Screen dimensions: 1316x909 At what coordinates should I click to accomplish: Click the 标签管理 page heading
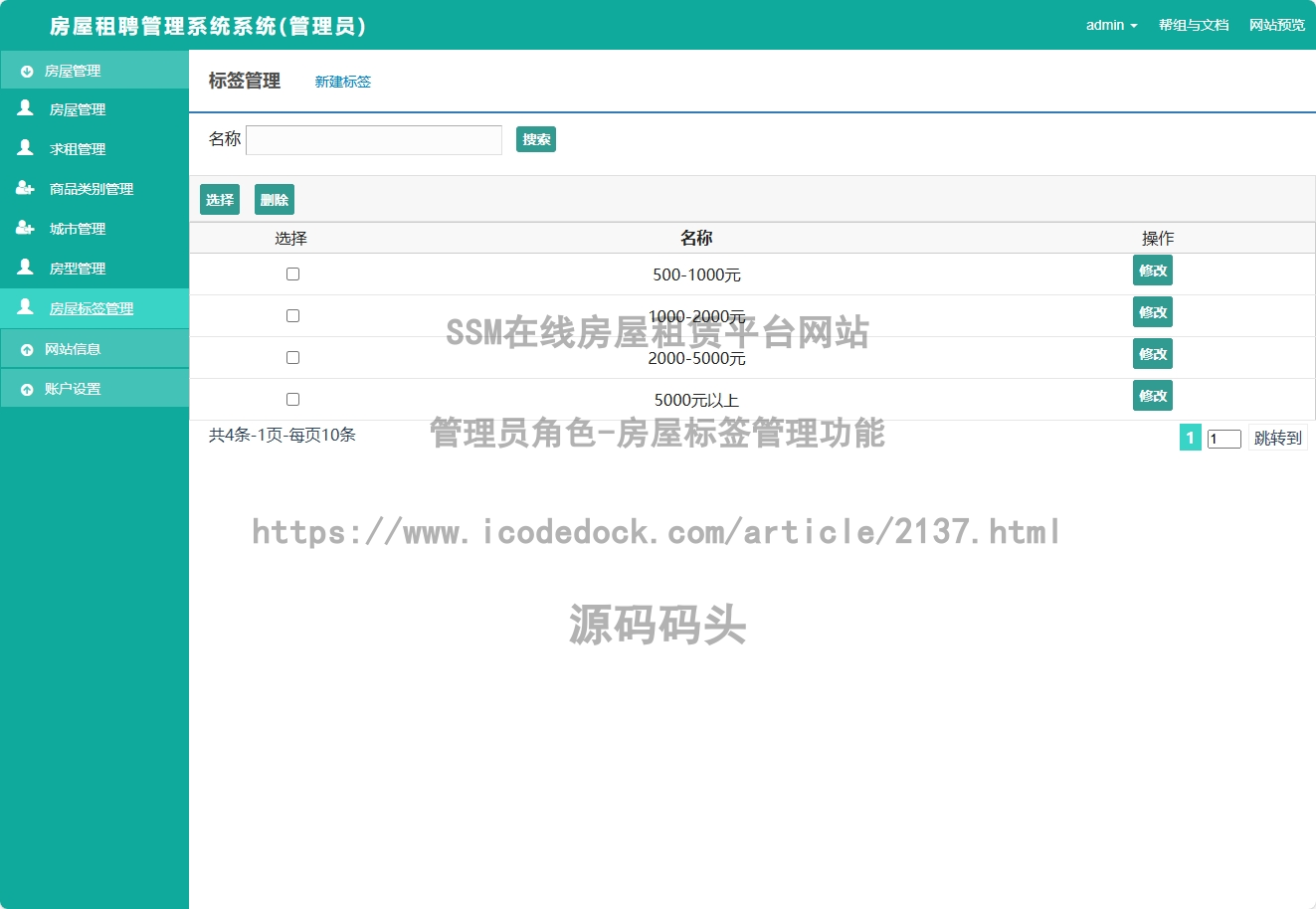click(x=245, y=81)
